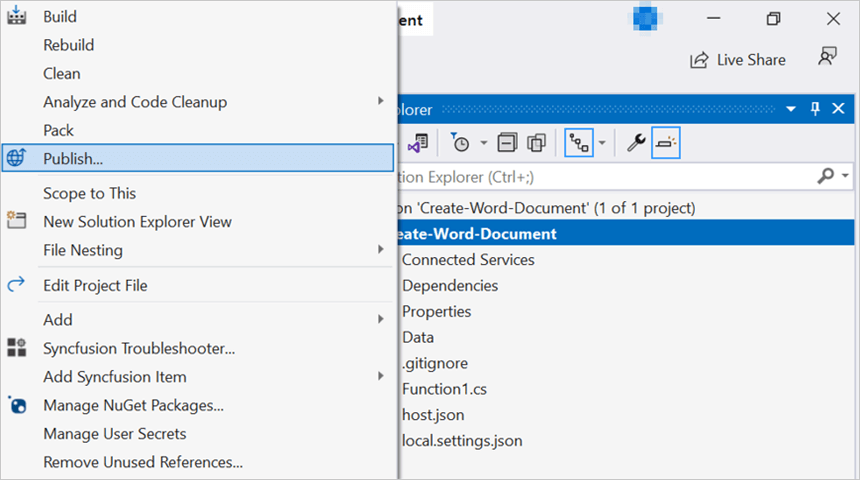Screen dimensions: 860x480
Task: Close the Solution Explorer panel
Action: pyautogui.click(x=839, y=109)
